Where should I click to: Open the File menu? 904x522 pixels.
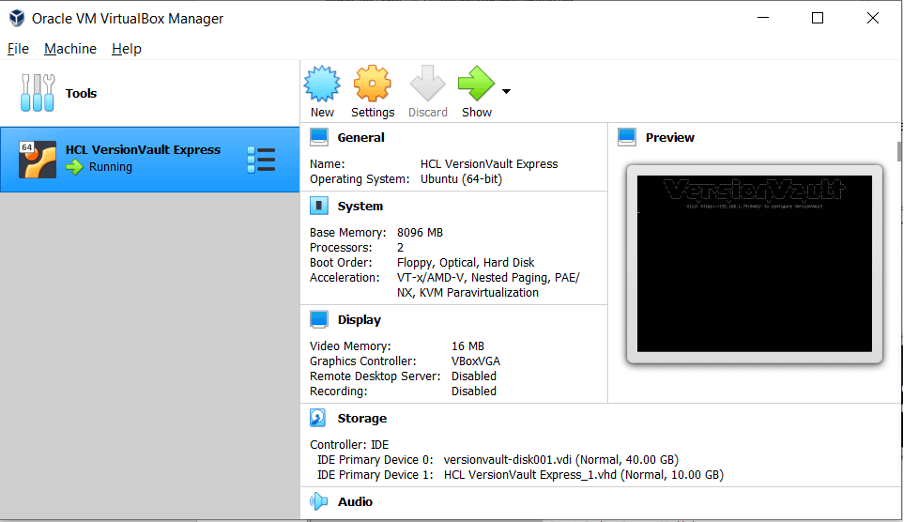(18, 48)
